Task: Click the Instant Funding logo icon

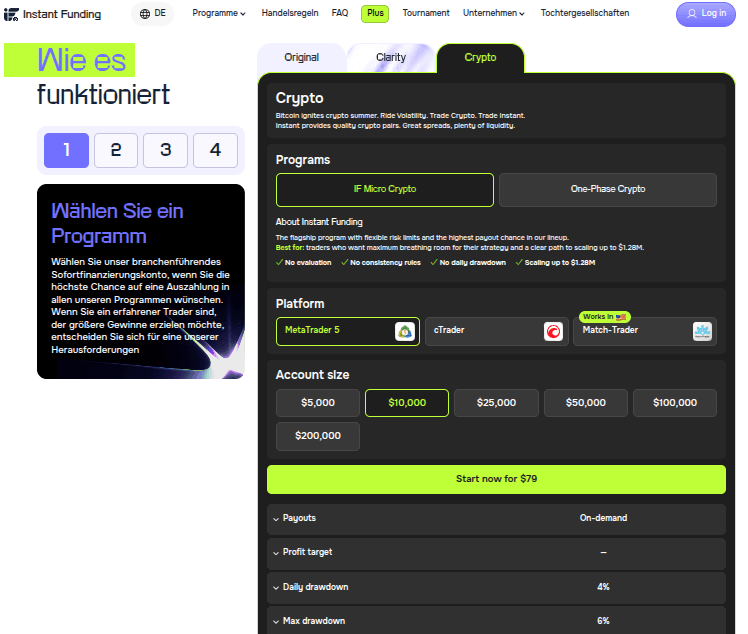Action: coord(11,14)
